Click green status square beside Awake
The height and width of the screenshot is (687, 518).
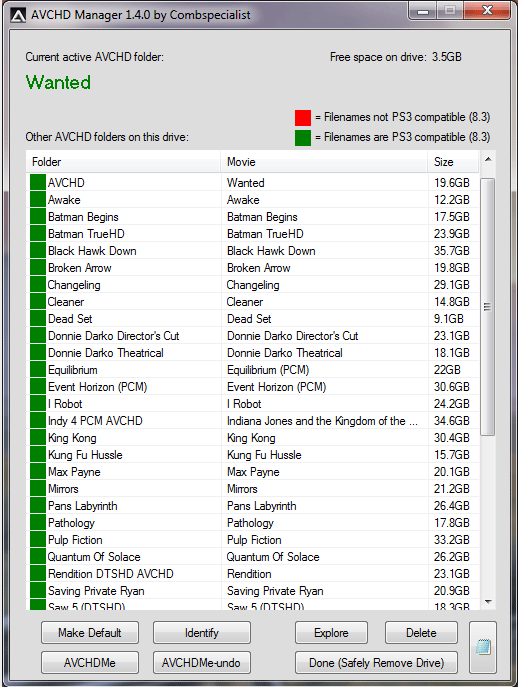(x=38, y=199)
